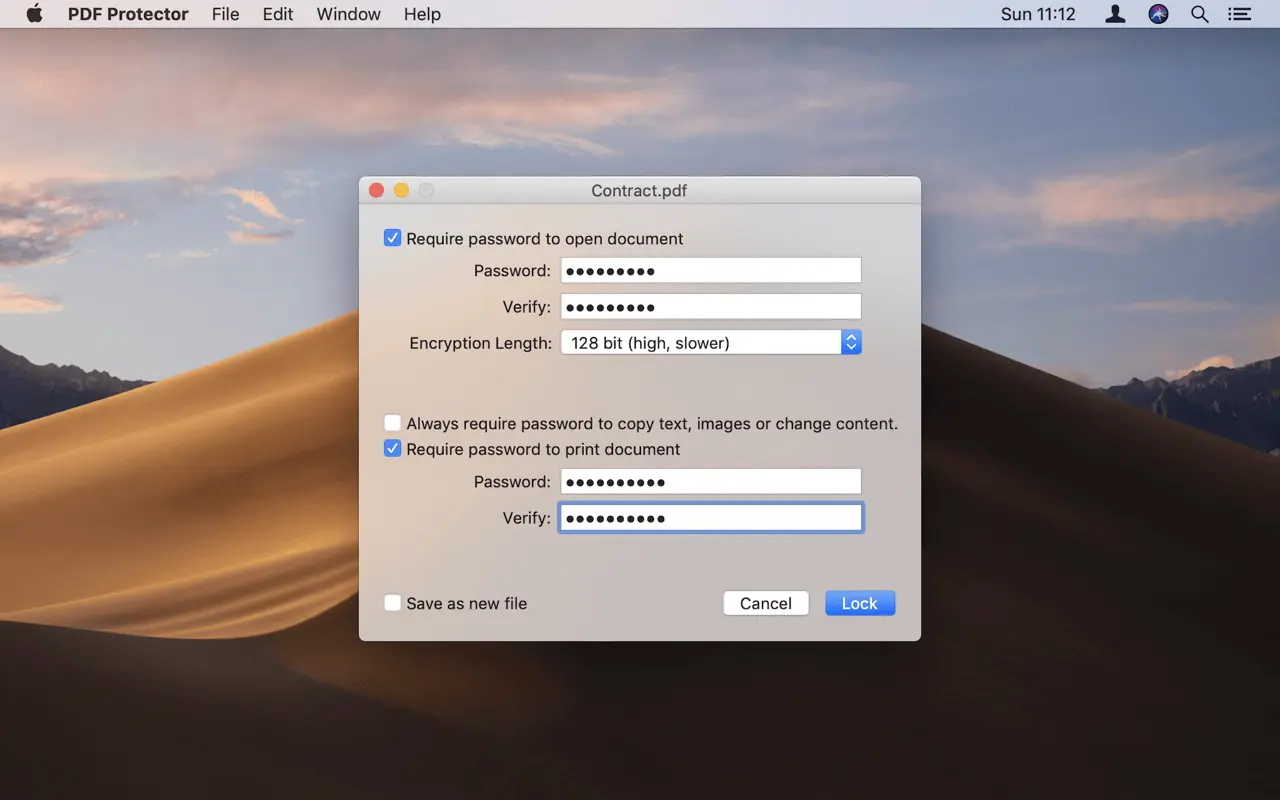Select the print-document Verify field
The image size is (1280, 800).
(x=710, y=517)
